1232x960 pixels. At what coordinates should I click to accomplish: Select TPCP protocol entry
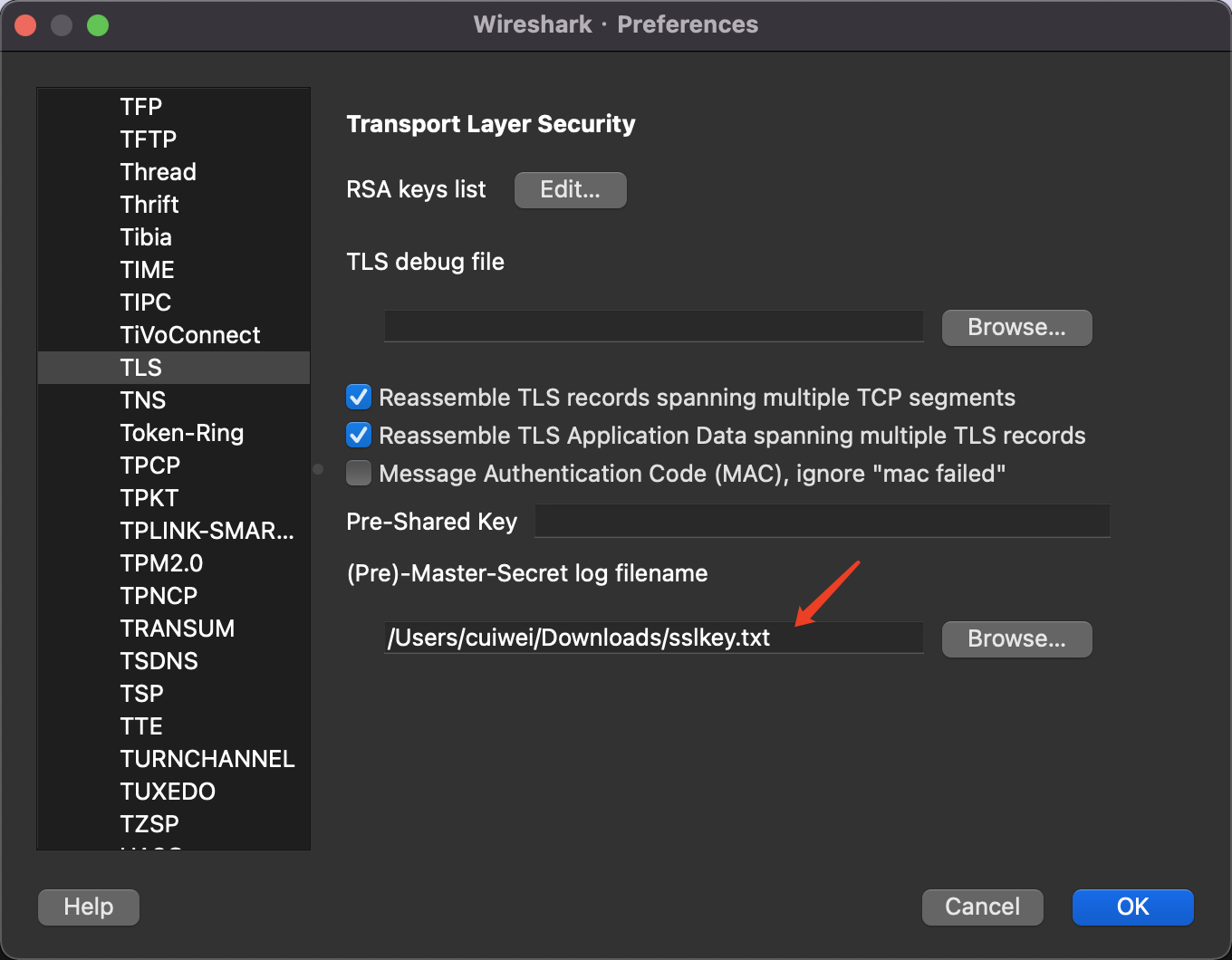pyautogui.click(x=174, y=466)
